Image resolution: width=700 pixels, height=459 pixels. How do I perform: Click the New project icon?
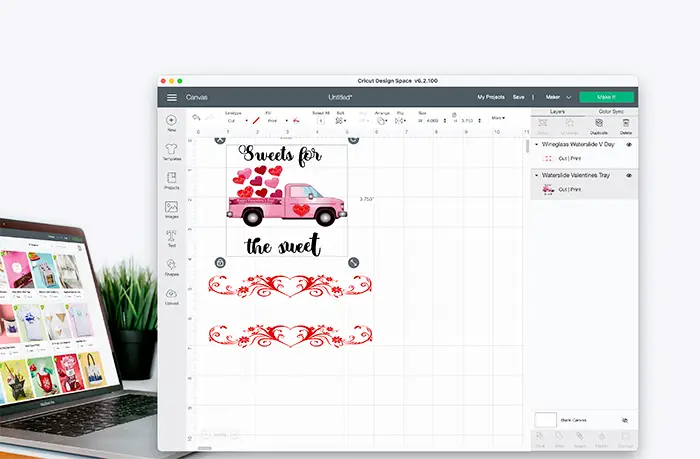click(171, 120)
